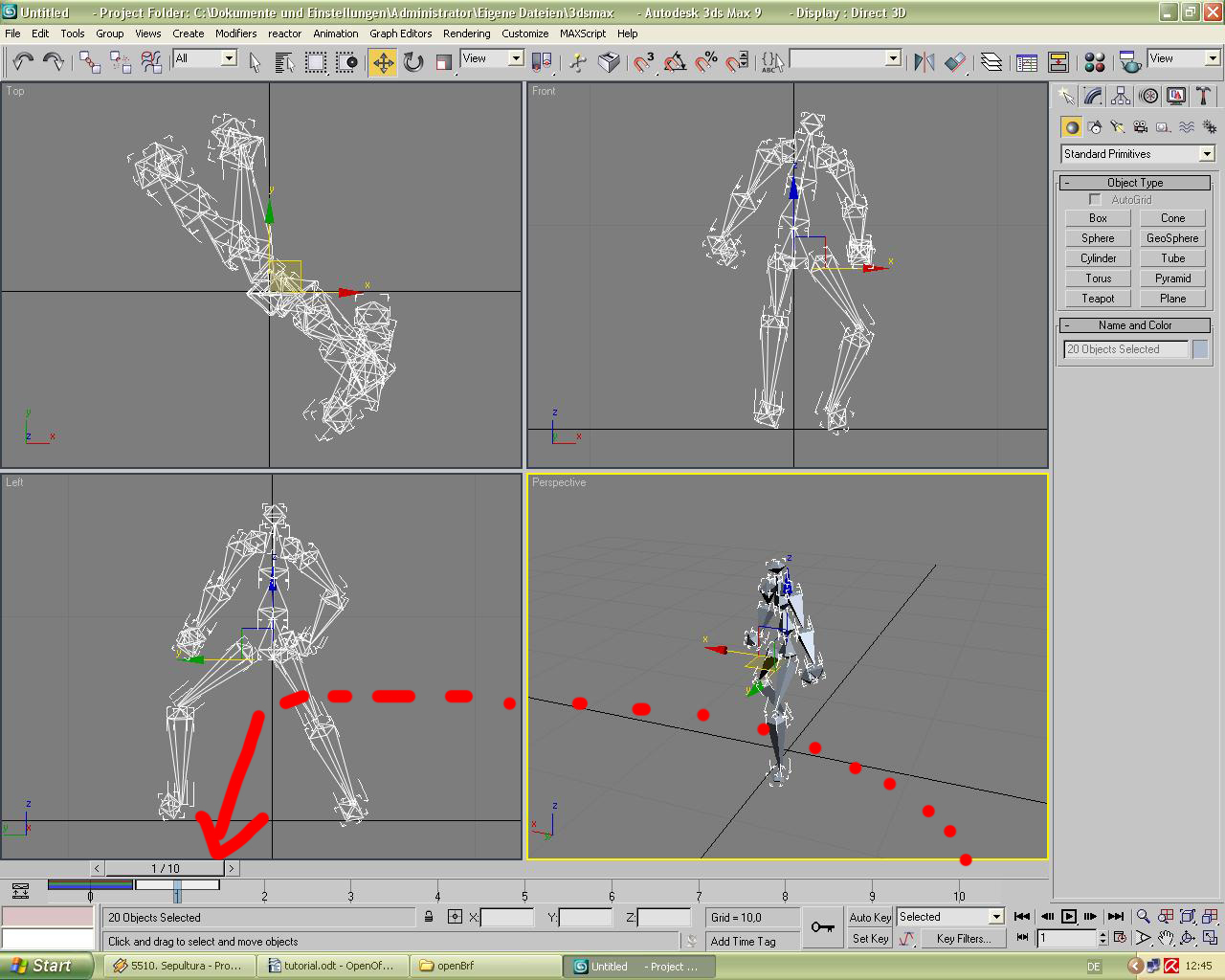Viewport: 1225px width, 980px height.
Task: Select the Rotate tool in toolbar
Action: click(x=413, y=63)
